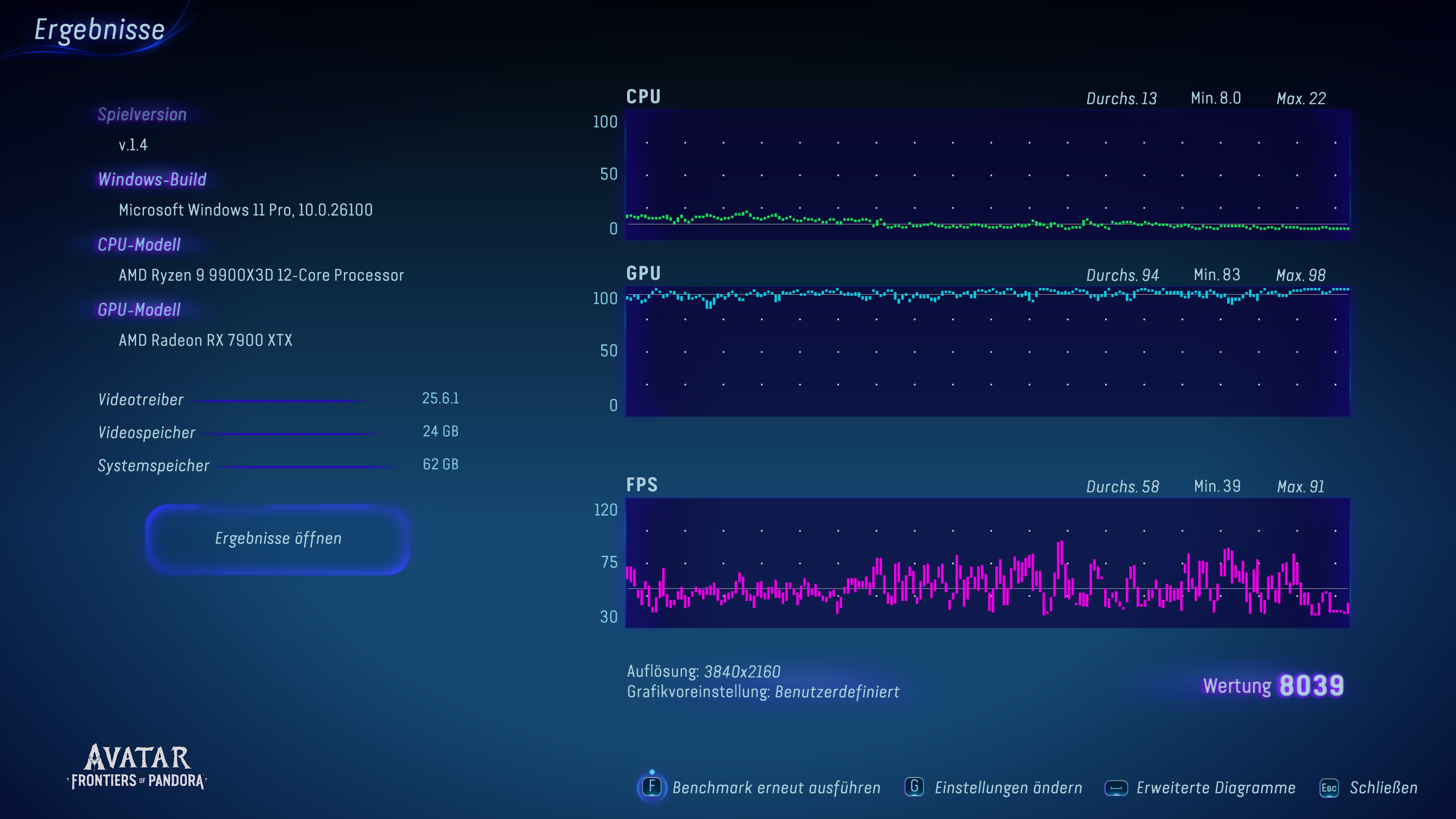
Task: Open the results with Ergebnisse öffnen
Action: [278, 539]
